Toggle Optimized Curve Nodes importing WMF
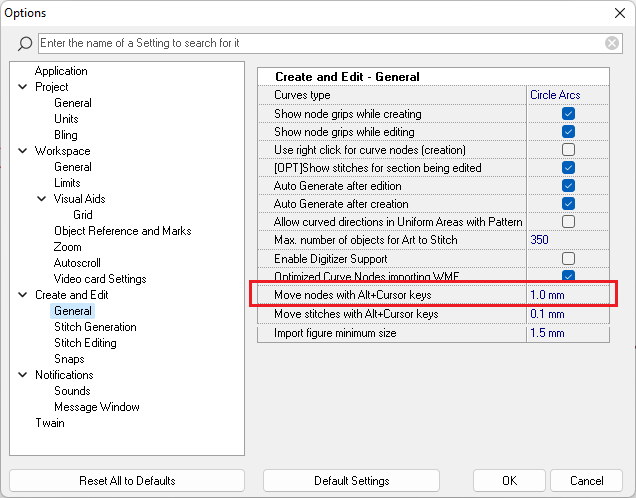This screenshot has width=636, height=498. (x=568, y=276)
